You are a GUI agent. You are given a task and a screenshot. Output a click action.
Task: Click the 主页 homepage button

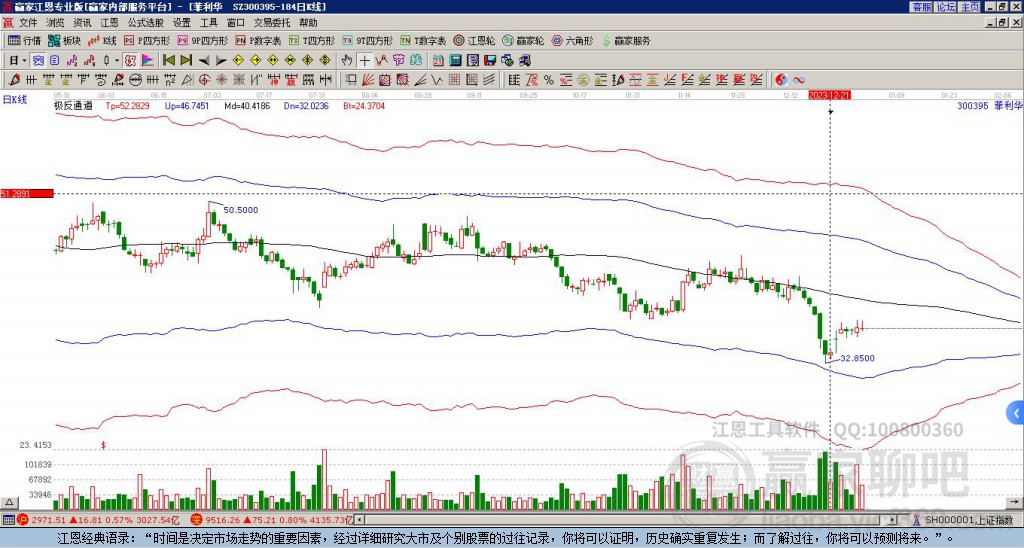[970, 7]
